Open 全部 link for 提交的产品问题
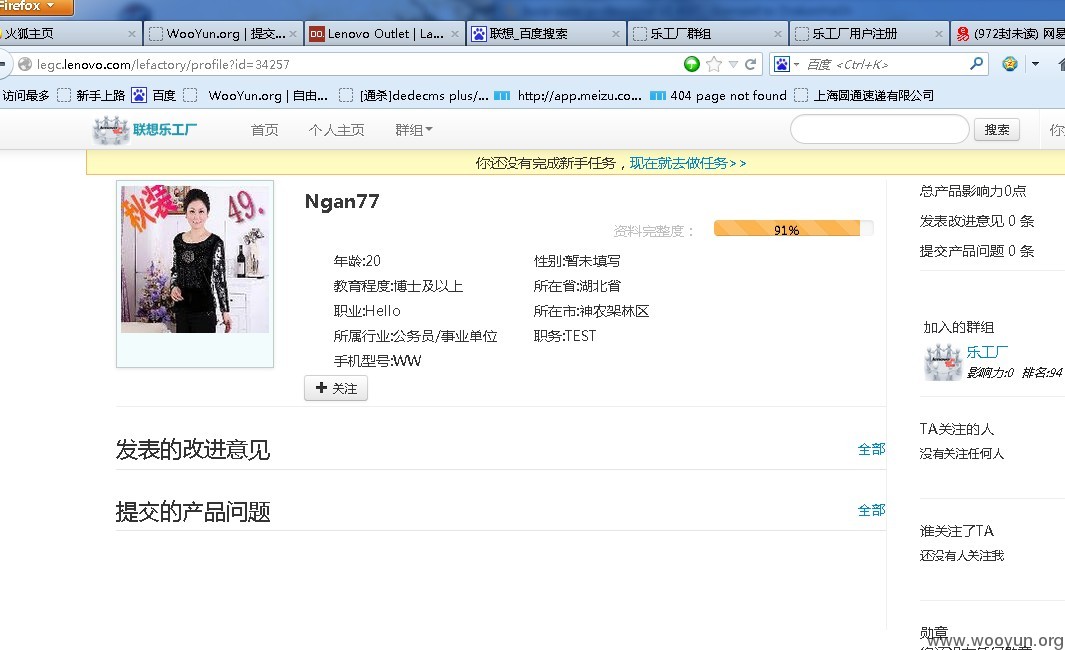Image resolution: width=1065 pixels, height=650 pixels. click(871, 510)
